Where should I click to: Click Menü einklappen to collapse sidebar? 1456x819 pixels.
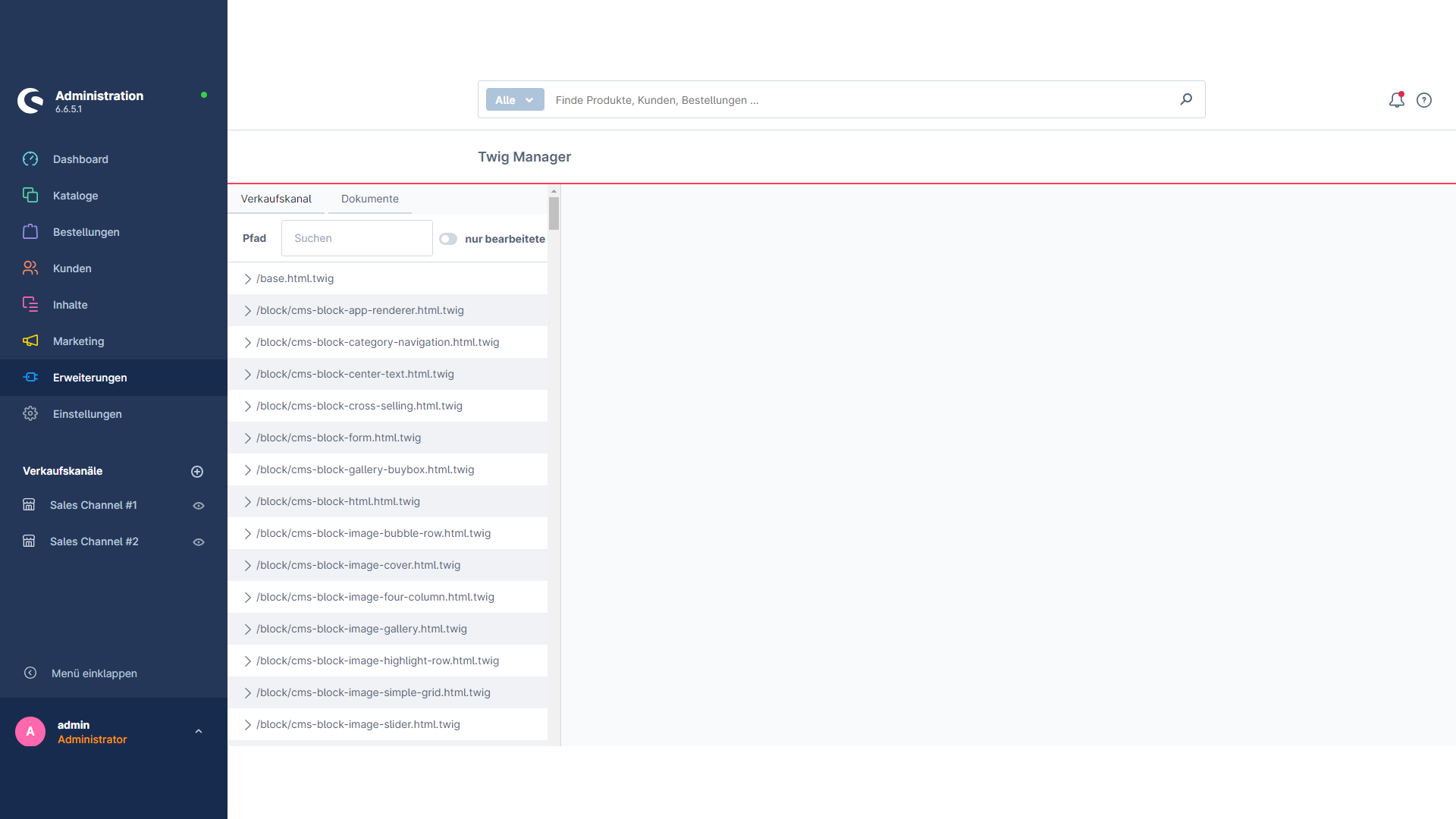click(94, 672)
